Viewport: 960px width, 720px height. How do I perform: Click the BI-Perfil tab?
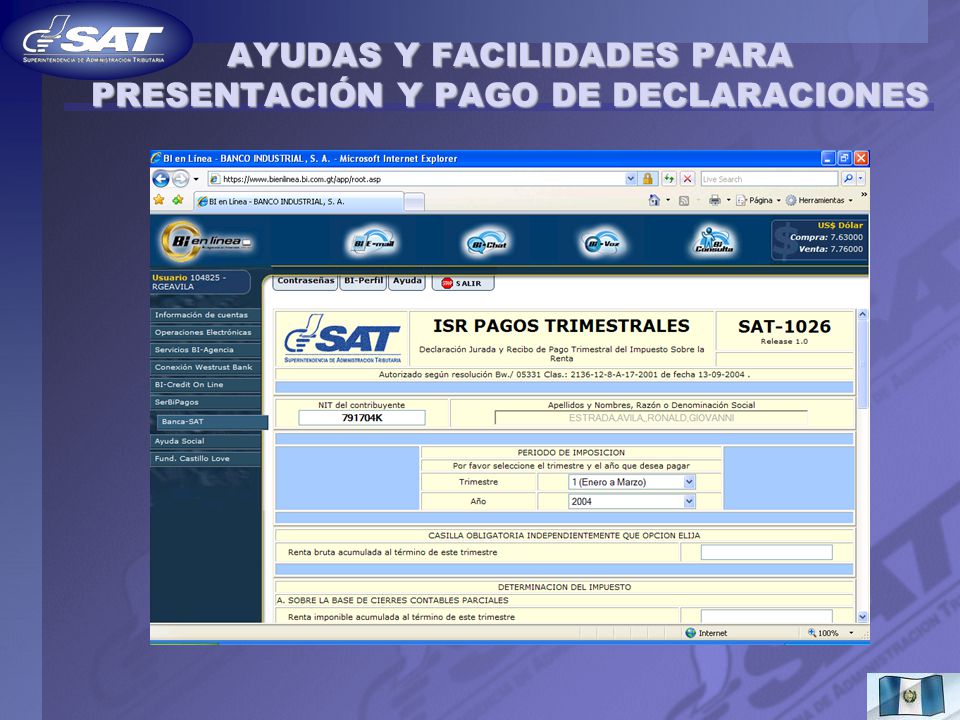click(363, 281)
